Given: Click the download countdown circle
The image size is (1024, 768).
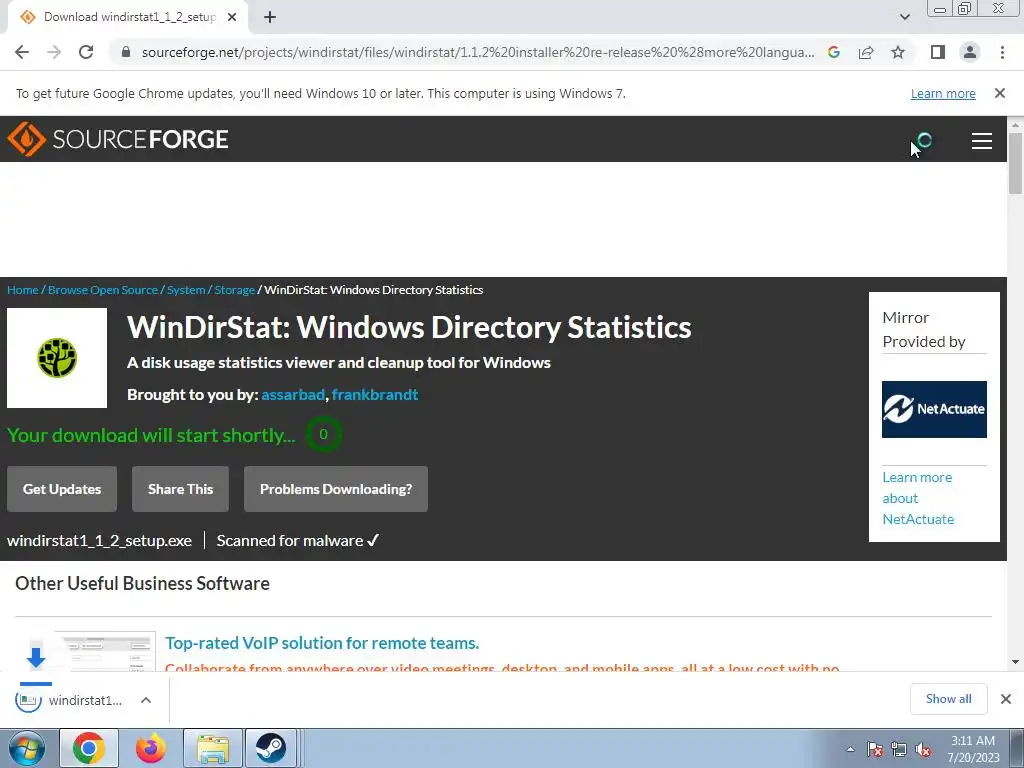Looking at the screenshot, I should point(323,434).
